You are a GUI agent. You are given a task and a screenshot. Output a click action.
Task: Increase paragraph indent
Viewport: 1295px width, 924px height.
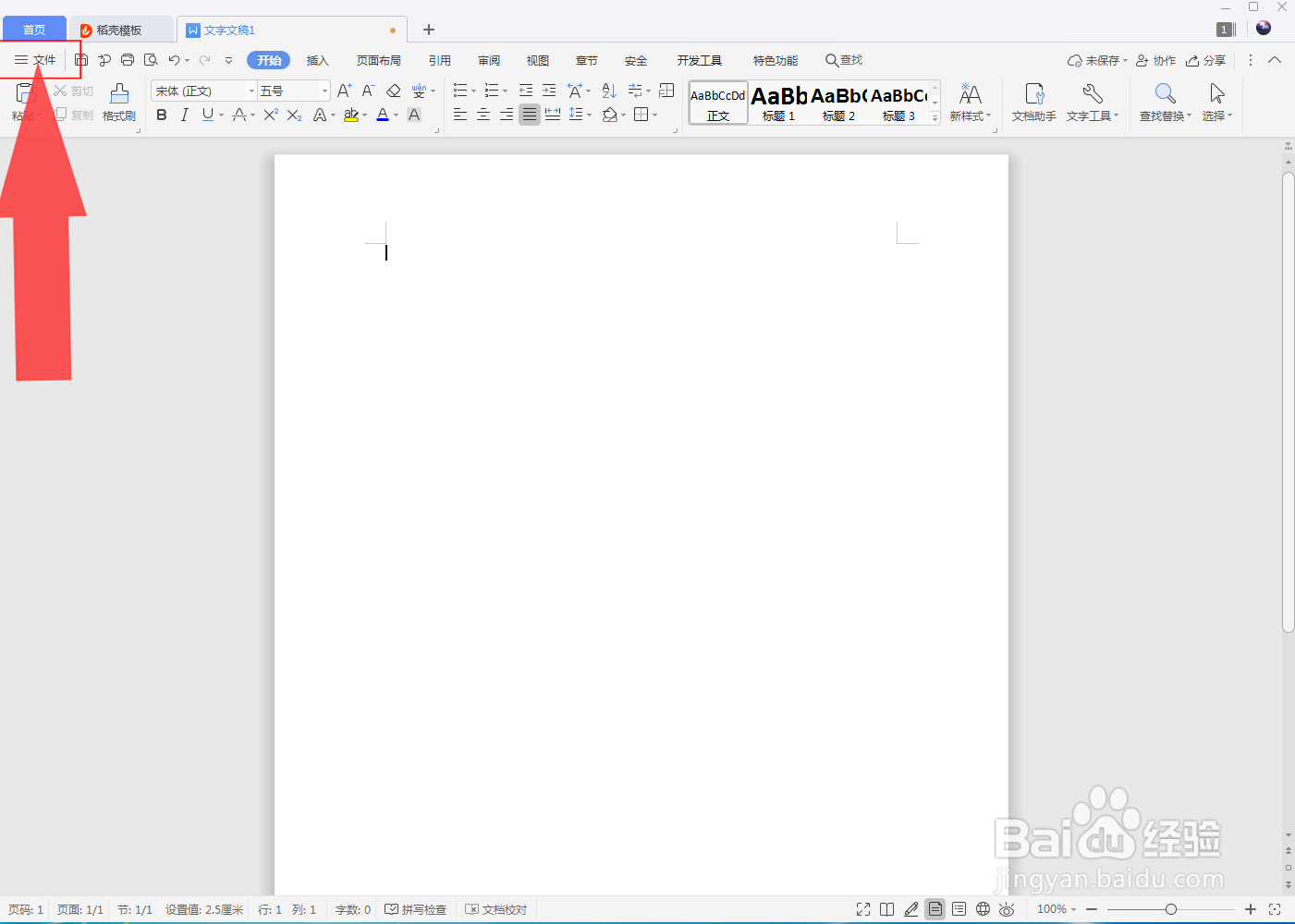click(x=549, y=91)
